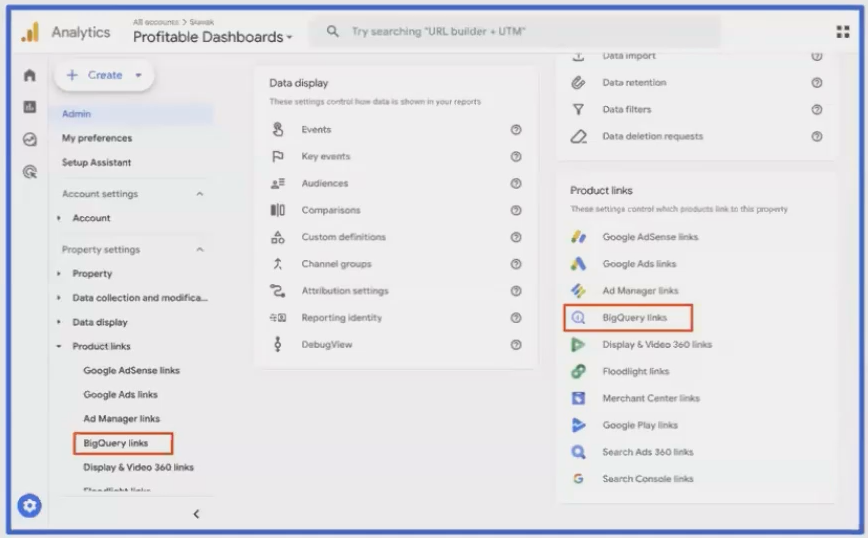868x538 pixels.
Task: Expand the Account tree item
Action: coord(59,218)
